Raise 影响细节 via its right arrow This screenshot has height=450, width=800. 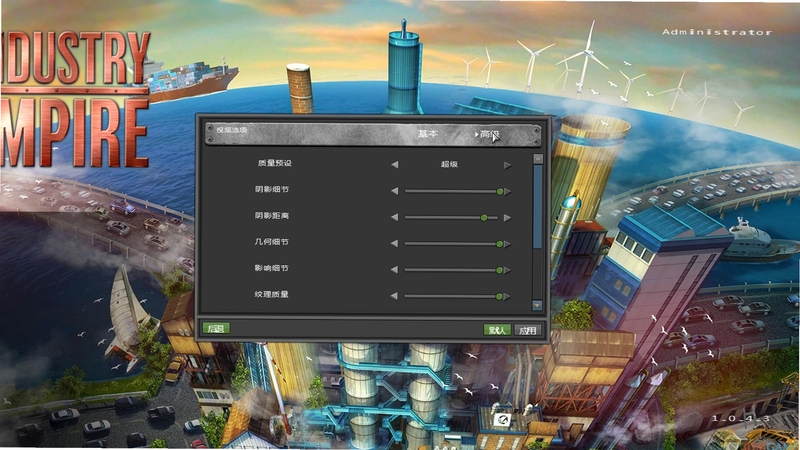coord(507,270)
